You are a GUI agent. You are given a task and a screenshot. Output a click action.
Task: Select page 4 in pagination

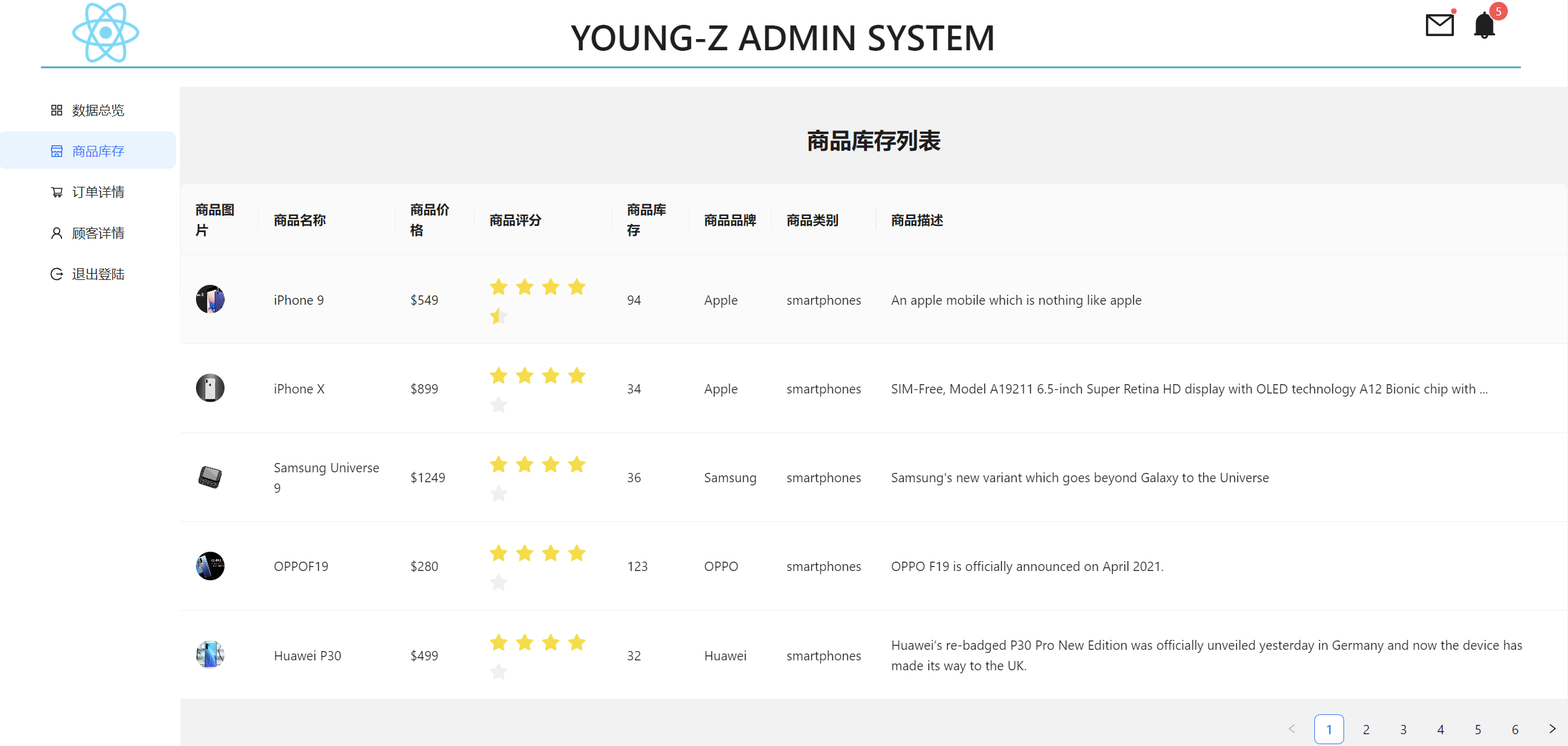point(1440,729)
